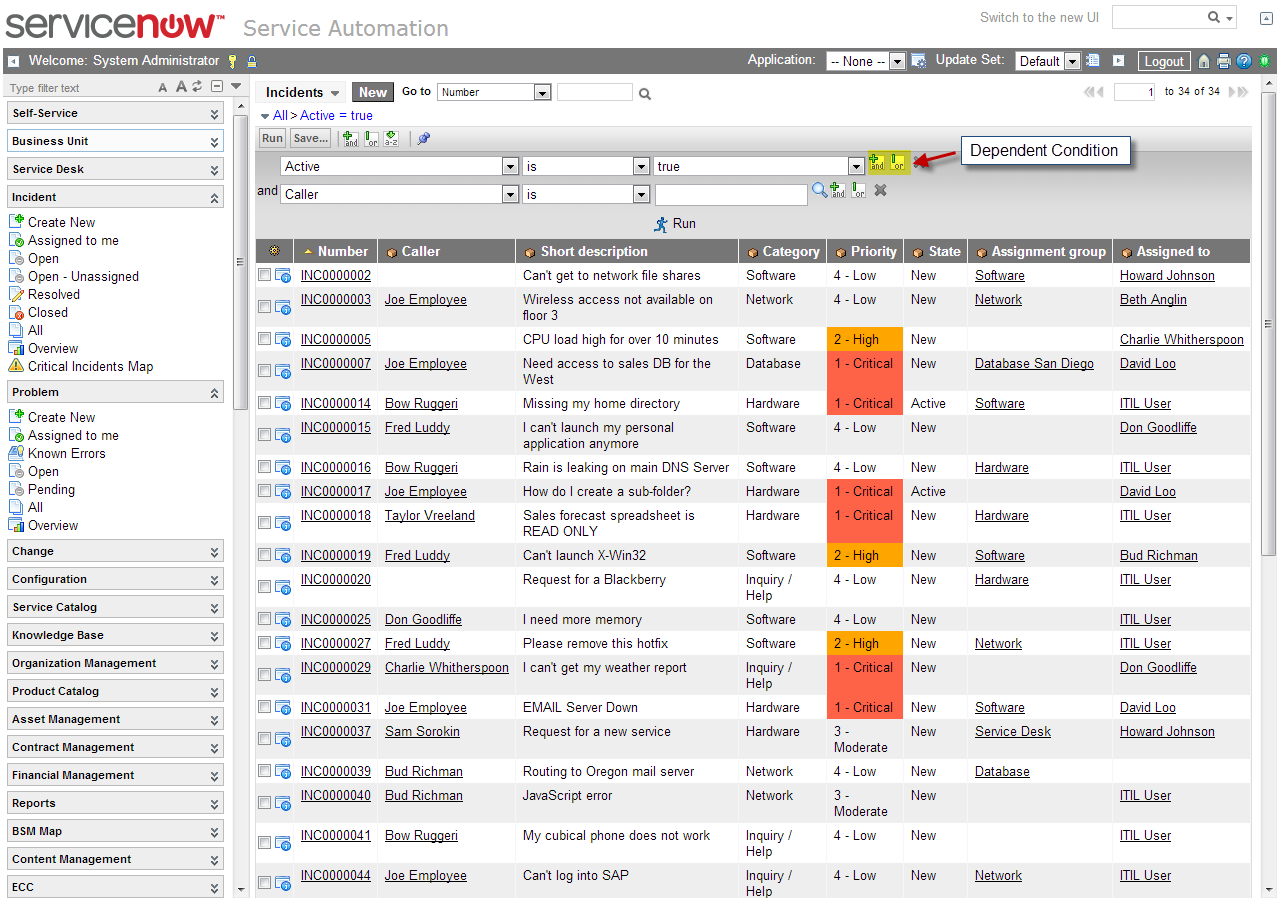Check the box for INC0000003
This screenshot has height=899, width=1280.
(x=265, y=307)
